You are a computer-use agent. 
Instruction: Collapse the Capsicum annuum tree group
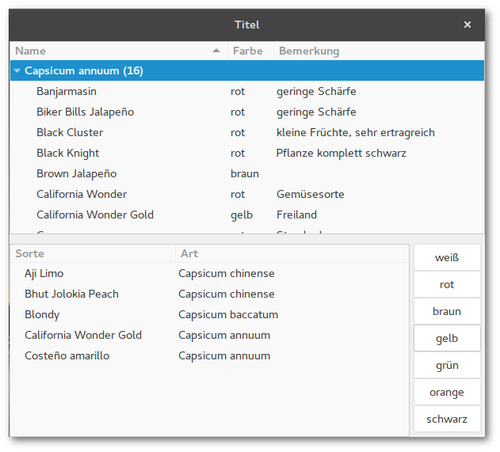[x=17, y=71]
